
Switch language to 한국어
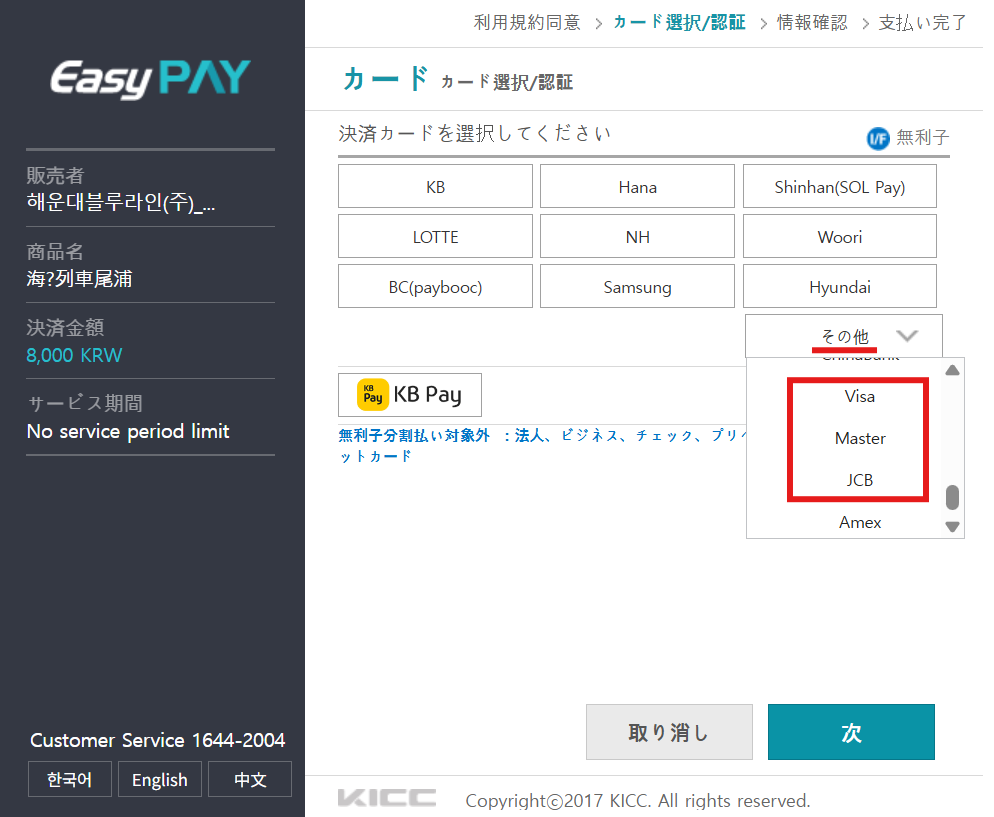point(69,780)
